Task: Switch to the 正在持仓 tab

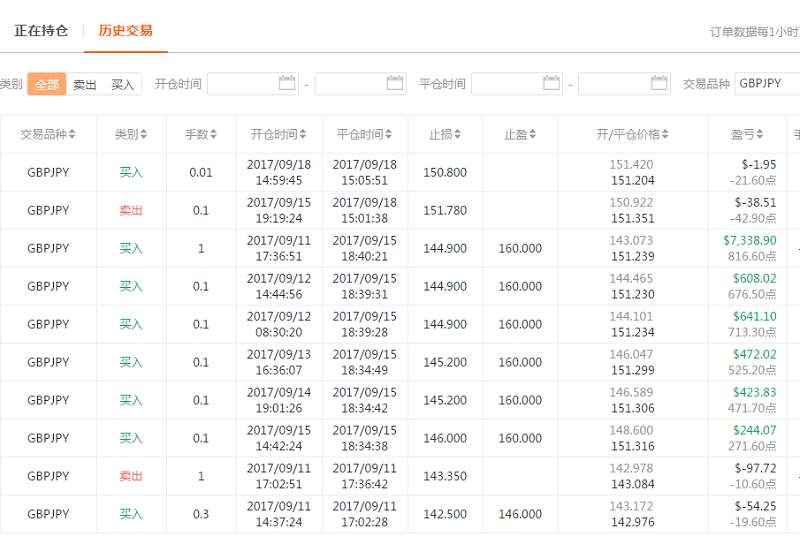Action: (41, 31)
